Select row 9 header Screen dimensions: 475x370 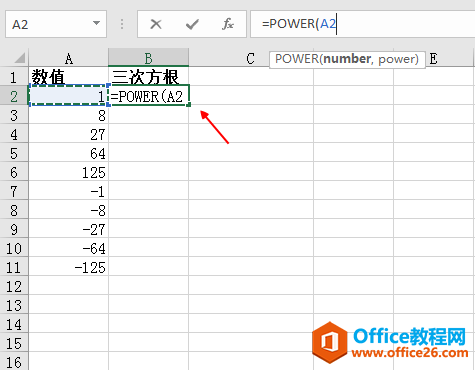14,229
